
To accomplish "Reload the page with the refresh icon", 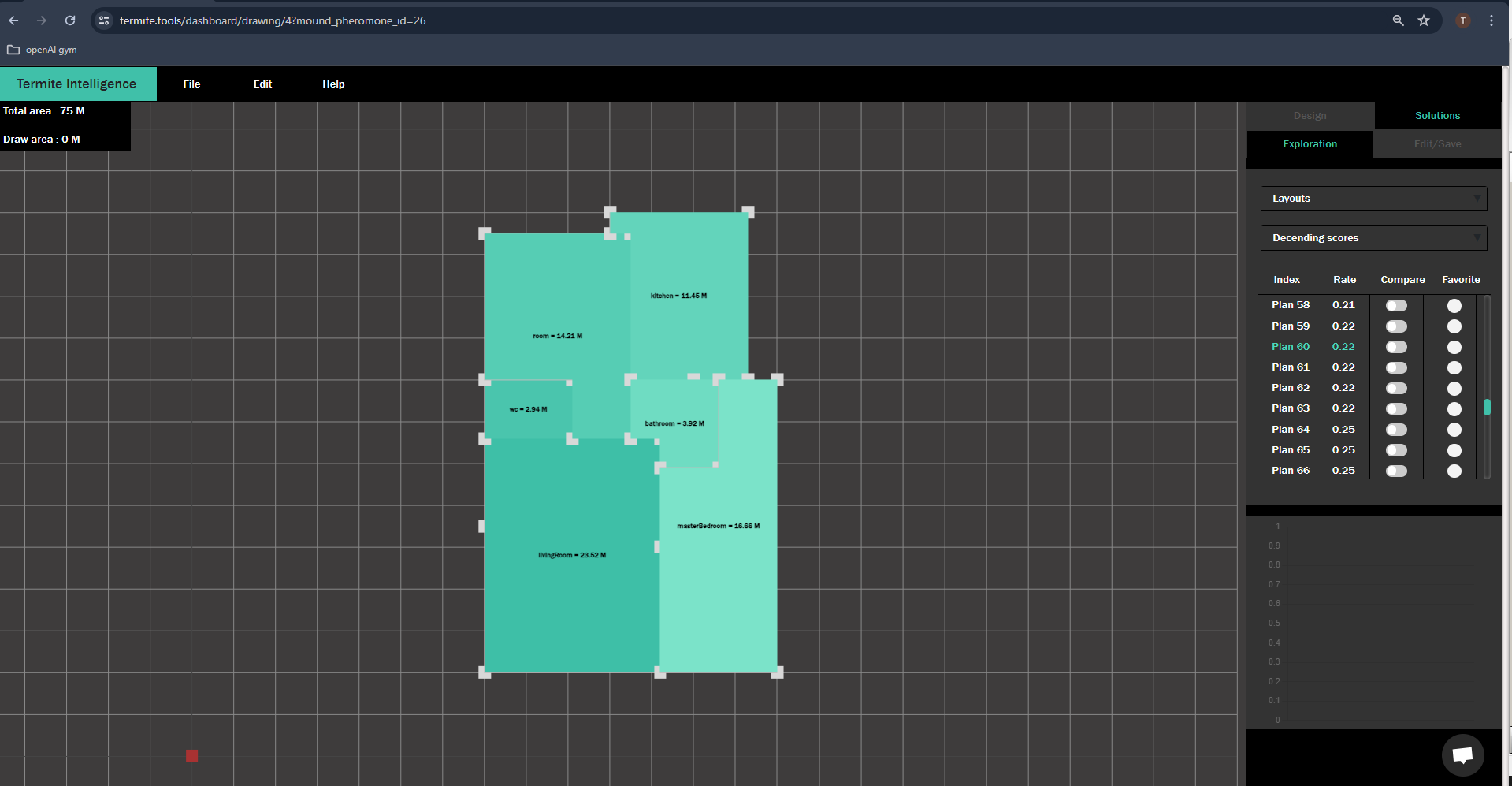I will (x=70, y=20).
